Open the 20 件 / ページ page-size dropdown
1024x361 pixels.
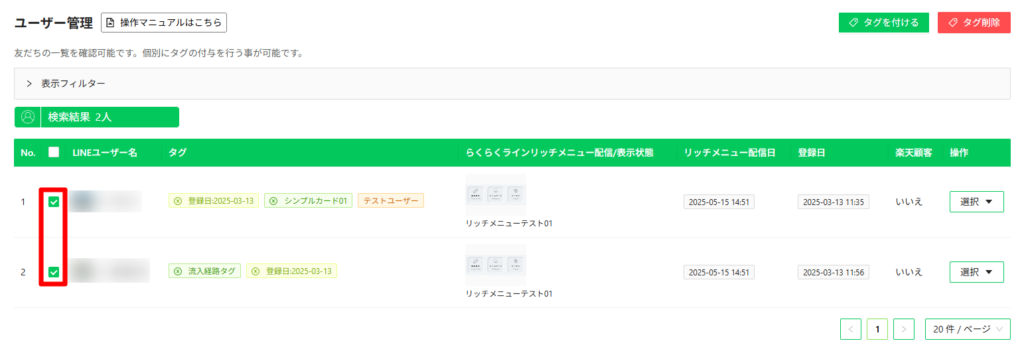pos(968,330)
